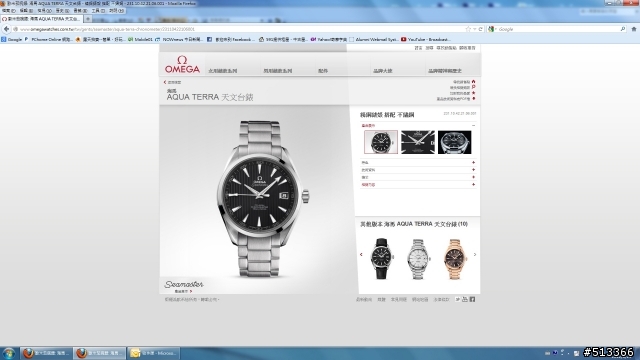Viewport: 640px width, 360px height.
Task: Select the dial close-up thumbnail
Action: click(x=418, y=142)
